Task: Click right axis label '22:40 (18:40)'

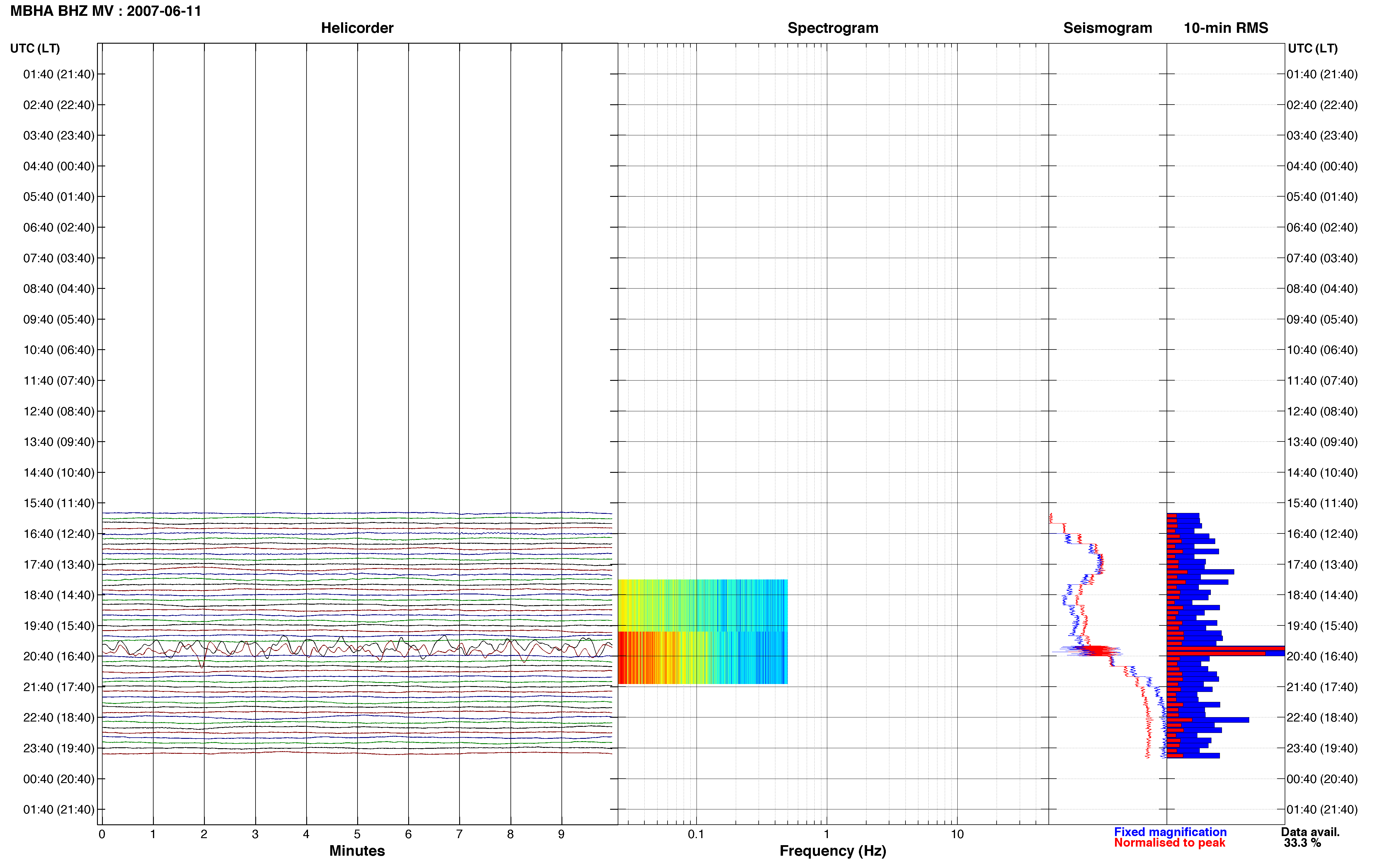Action: [1322, 718]
